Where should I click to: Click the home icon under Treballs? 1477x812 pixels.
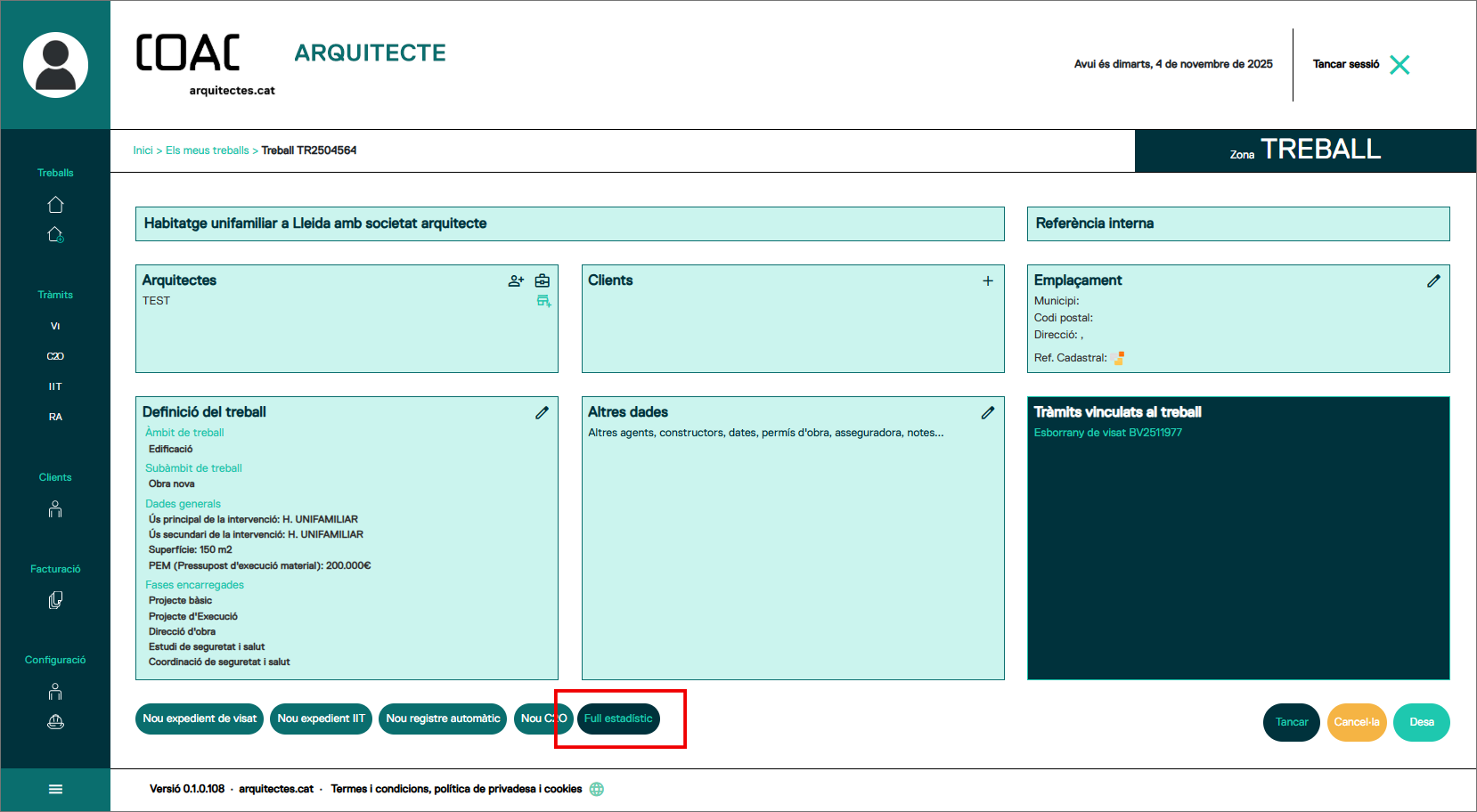[55, 205]
